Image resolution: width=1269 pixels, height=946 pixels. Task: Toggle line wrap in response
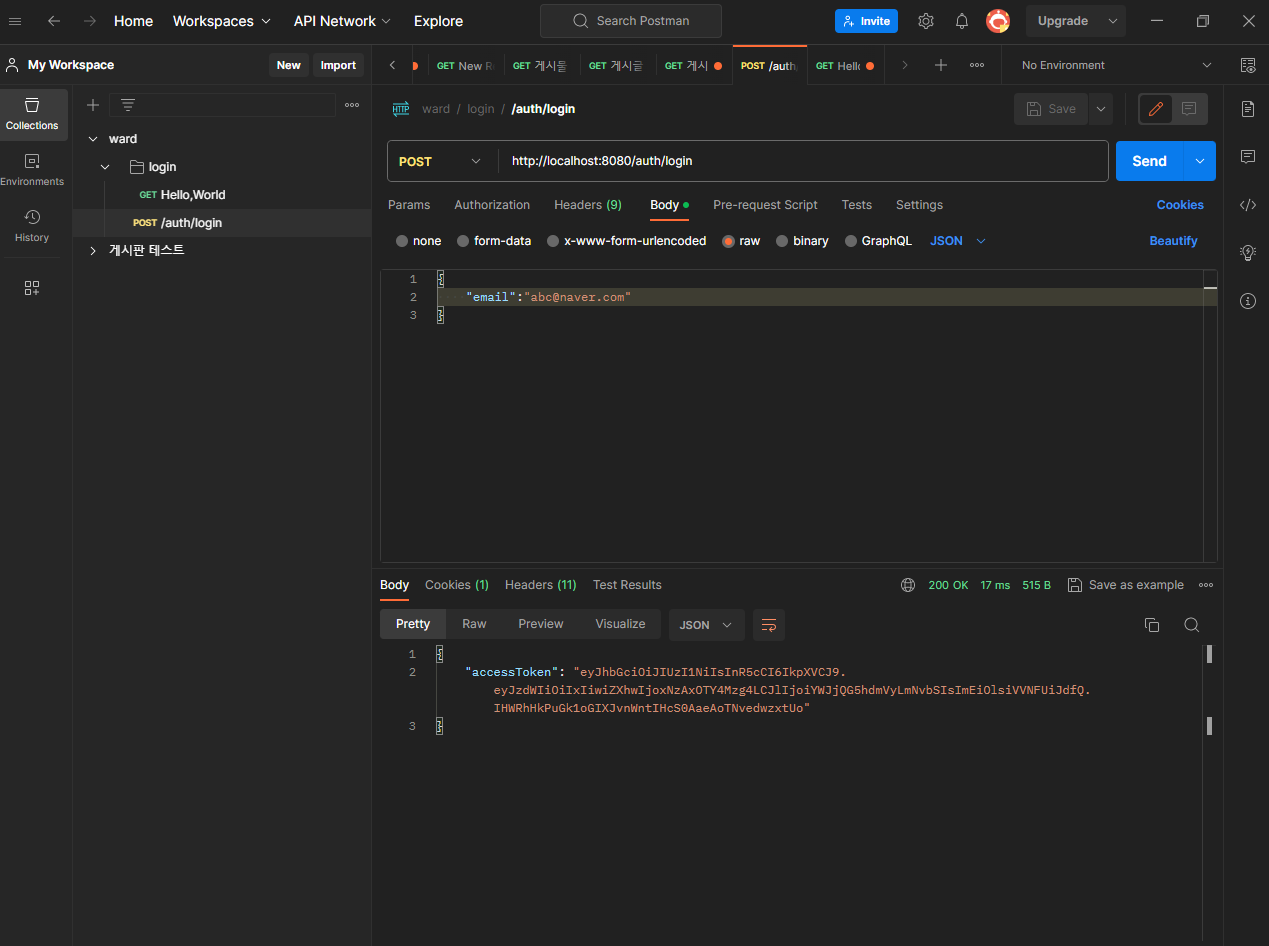pyautogui.click(x=769, y=625)
